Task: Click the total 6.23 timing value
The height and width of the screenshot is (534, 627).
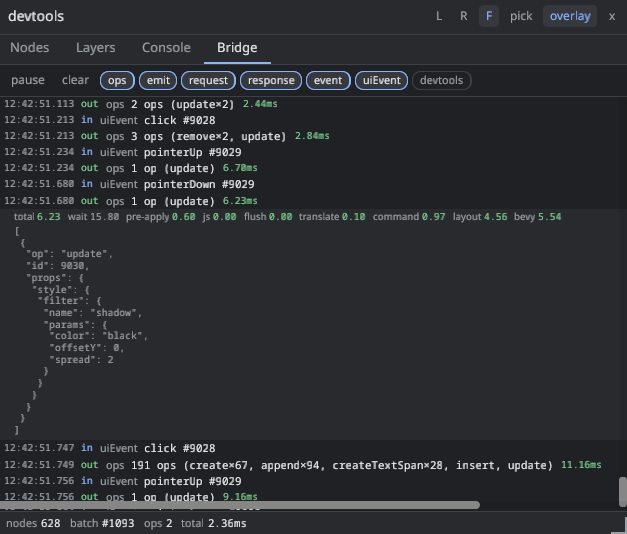Action: tap(37, 217)
